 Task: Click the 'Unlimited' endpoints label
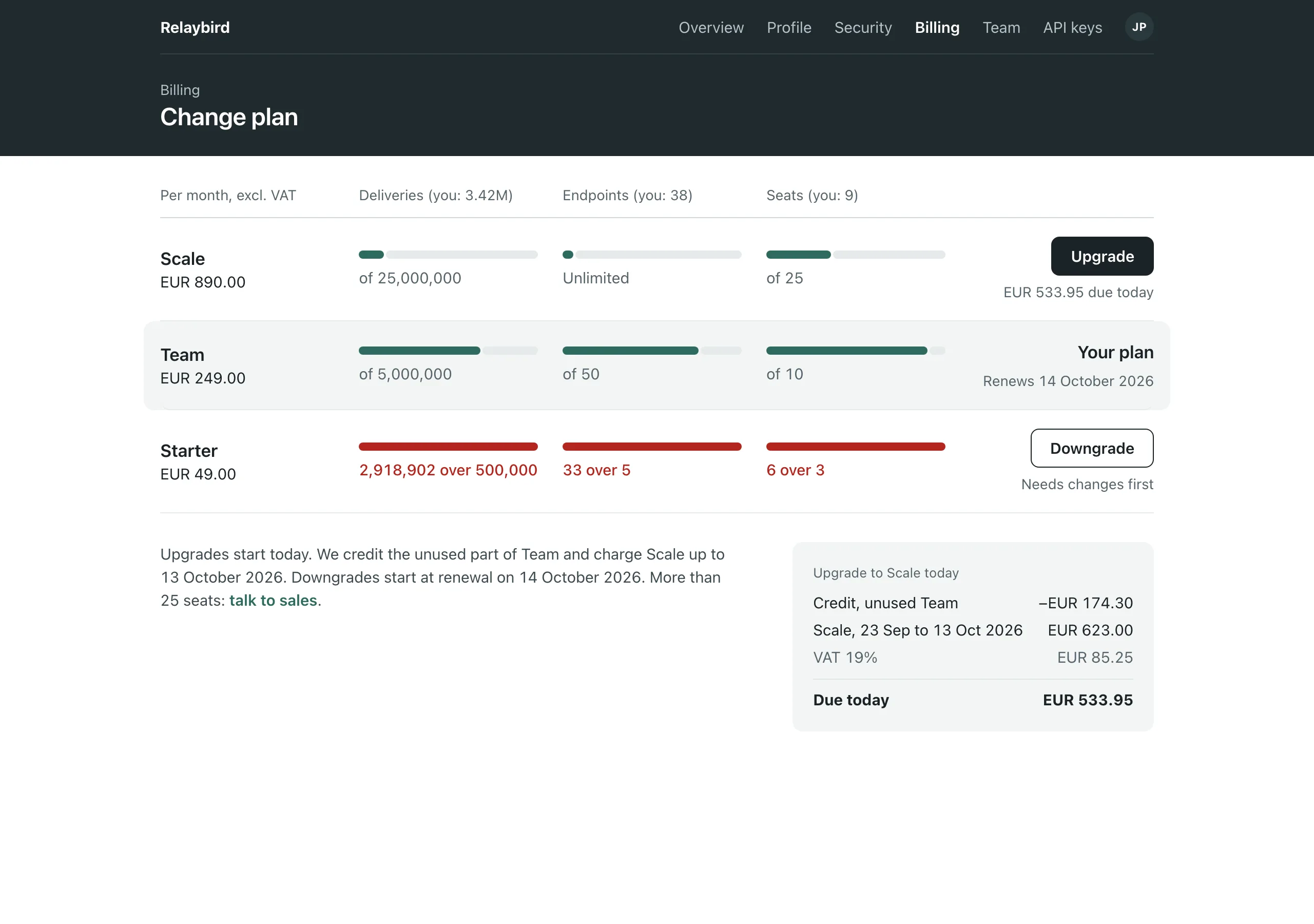596,278
